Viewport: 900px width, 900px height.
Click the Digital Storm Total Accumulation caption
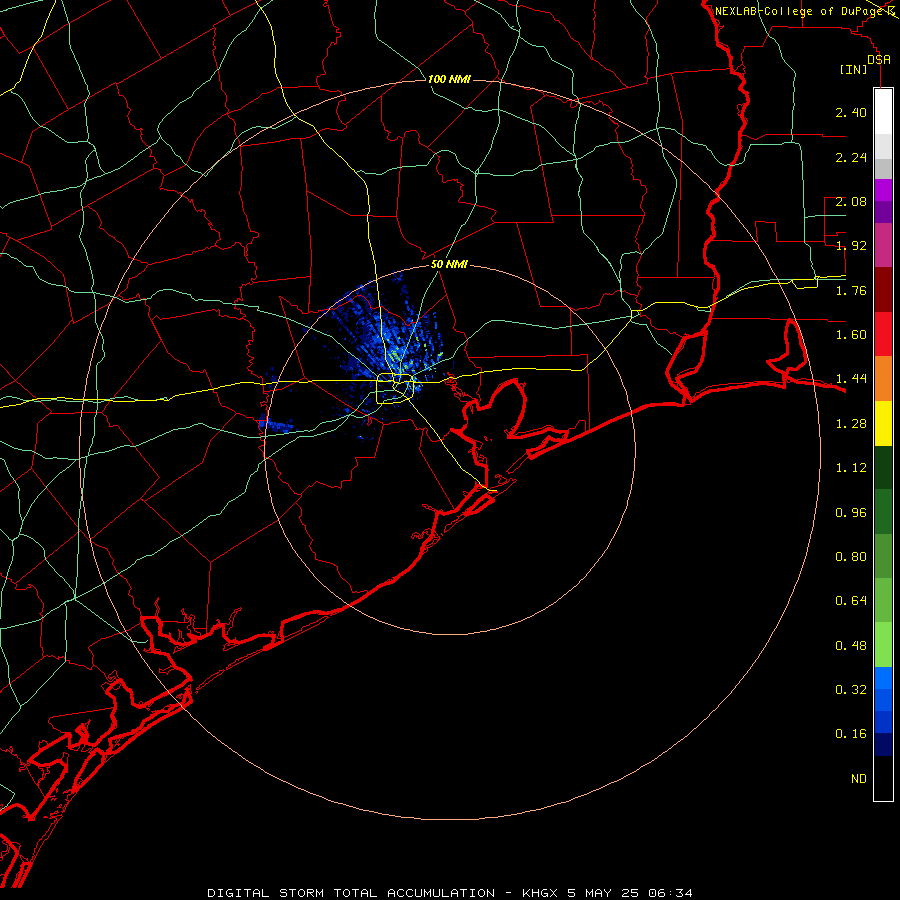click(x=449, y=893)
